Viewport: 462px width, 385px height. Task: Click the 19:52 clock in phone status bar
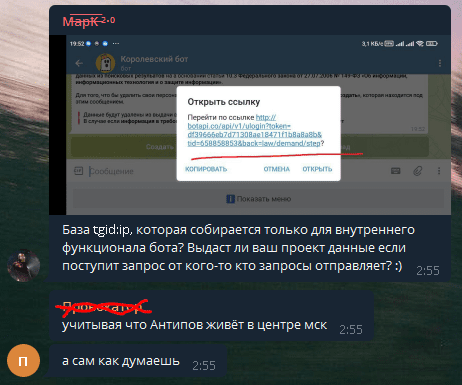(77, 44)
